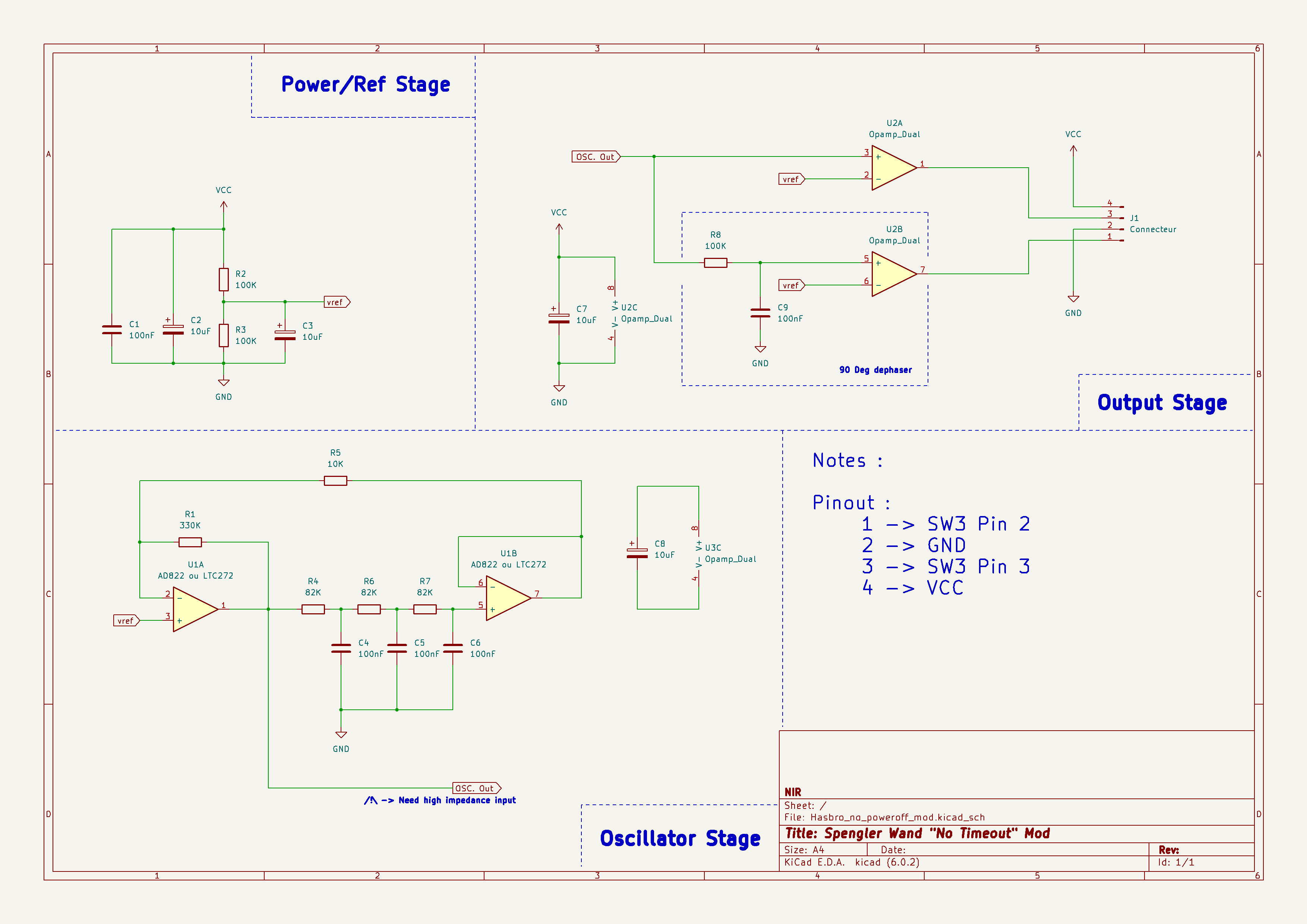
Task: Select the vref label in Power/Ref stage
Action: click(336, 302)
